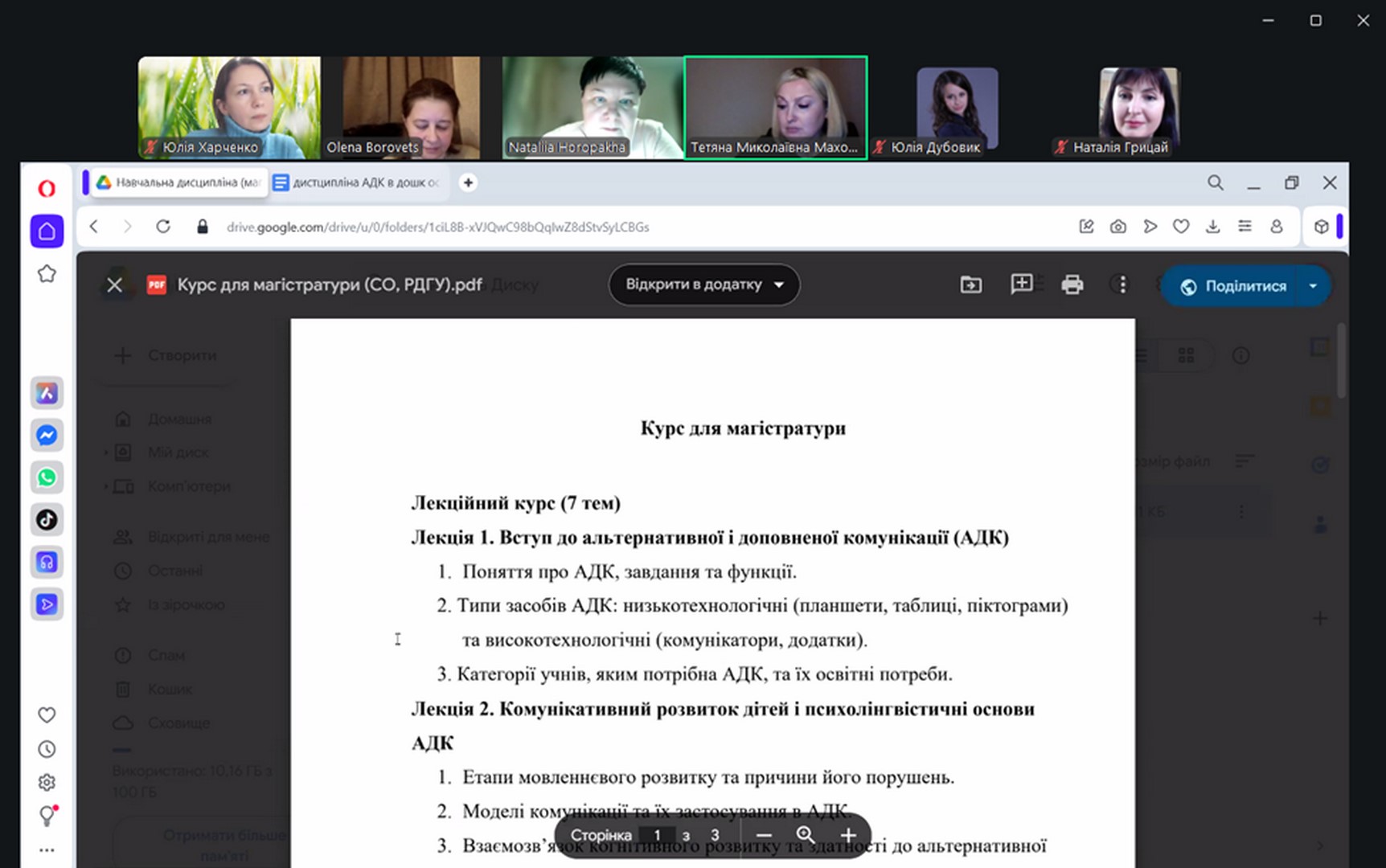This screenshot has width=1386, height=868.
Task: Zoom in using the plus icon
Action: pos(848,836)
